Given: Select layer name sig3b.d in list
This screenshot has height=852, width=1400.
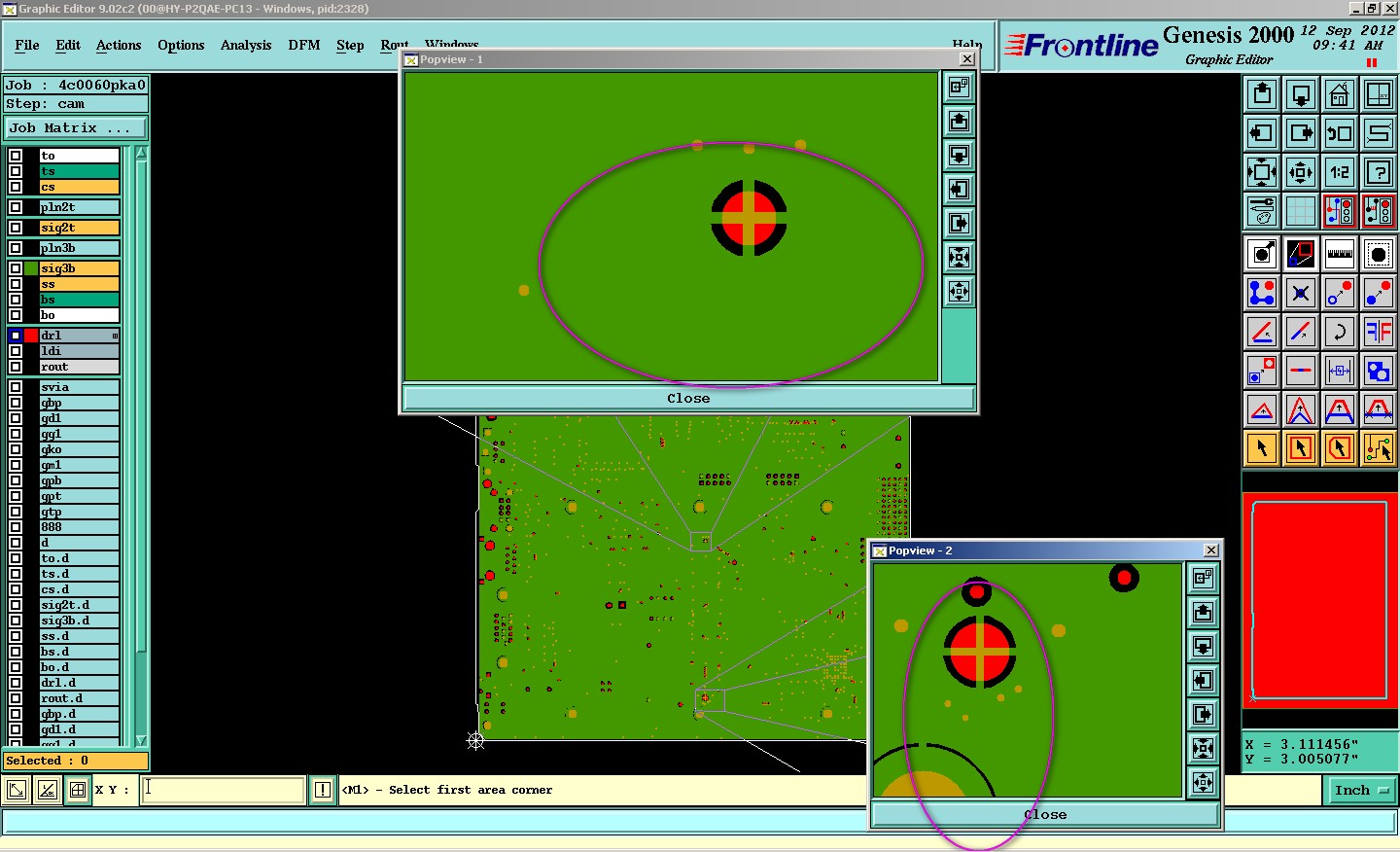Looking at the screenshot, I should pyautogui.click(x=79, y=621).
